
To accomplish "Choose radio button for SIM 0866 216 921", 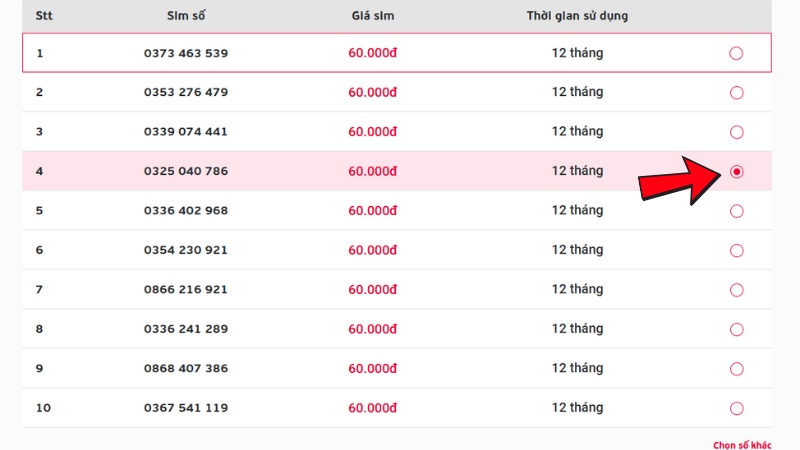I will click(736, 290).
